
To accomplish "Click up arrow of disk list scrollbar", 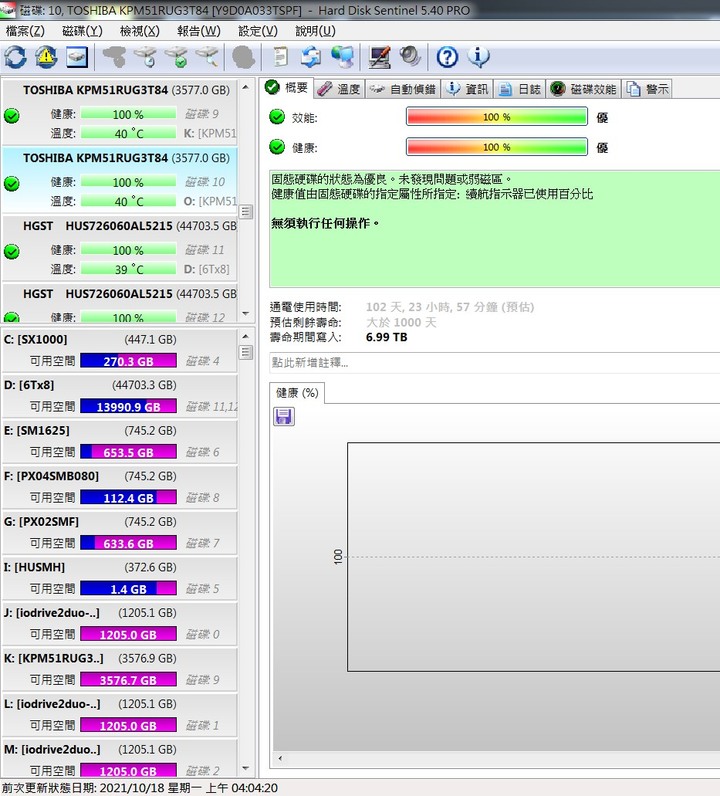I will pyautogui.click(x=246, y=87).
